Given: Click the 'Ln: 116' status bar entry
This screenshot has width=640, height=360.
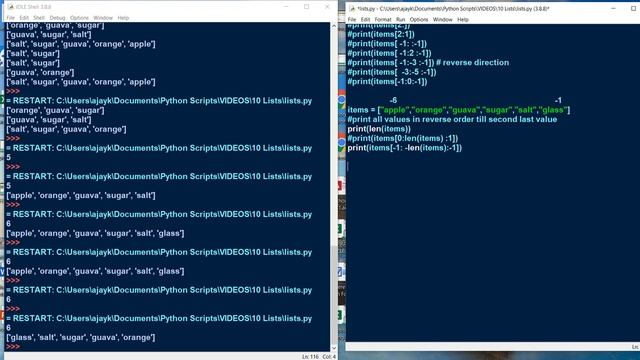Looking at the screenshot, I should [x=311, y=357].
